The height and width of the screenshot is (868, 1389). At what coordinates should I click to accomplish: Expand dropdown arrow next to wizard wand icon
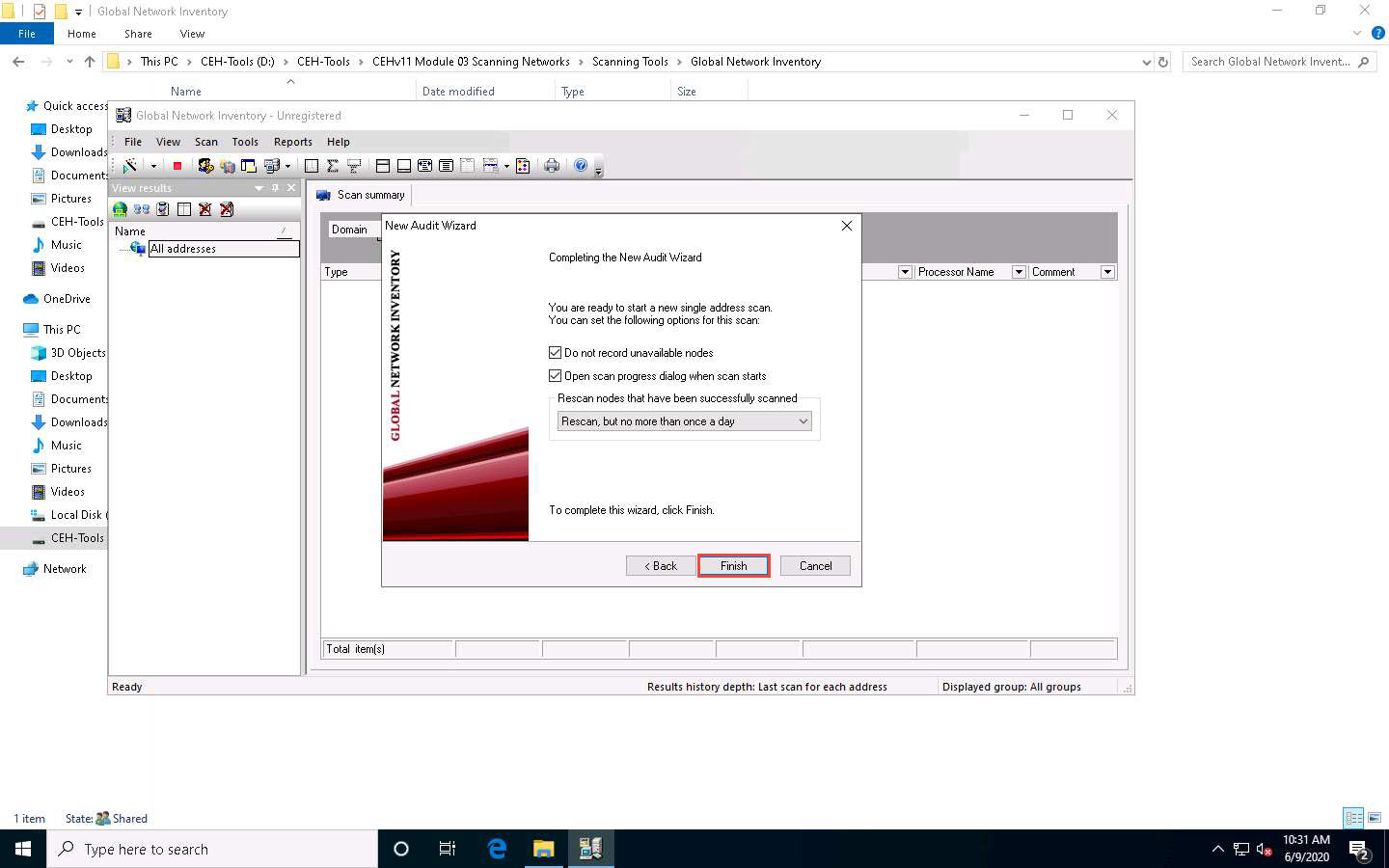152,166
